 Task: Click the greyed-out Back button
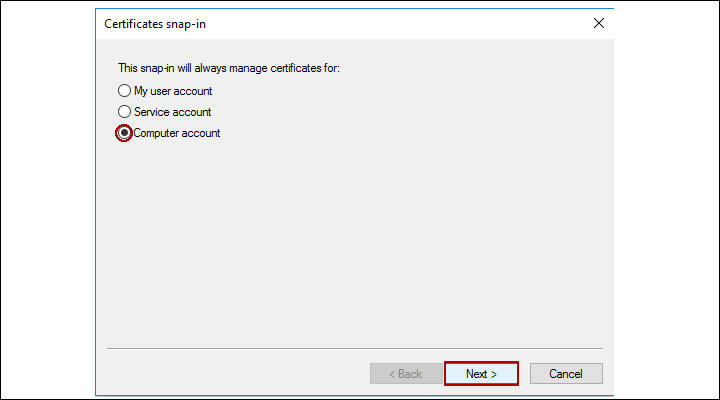403,373
